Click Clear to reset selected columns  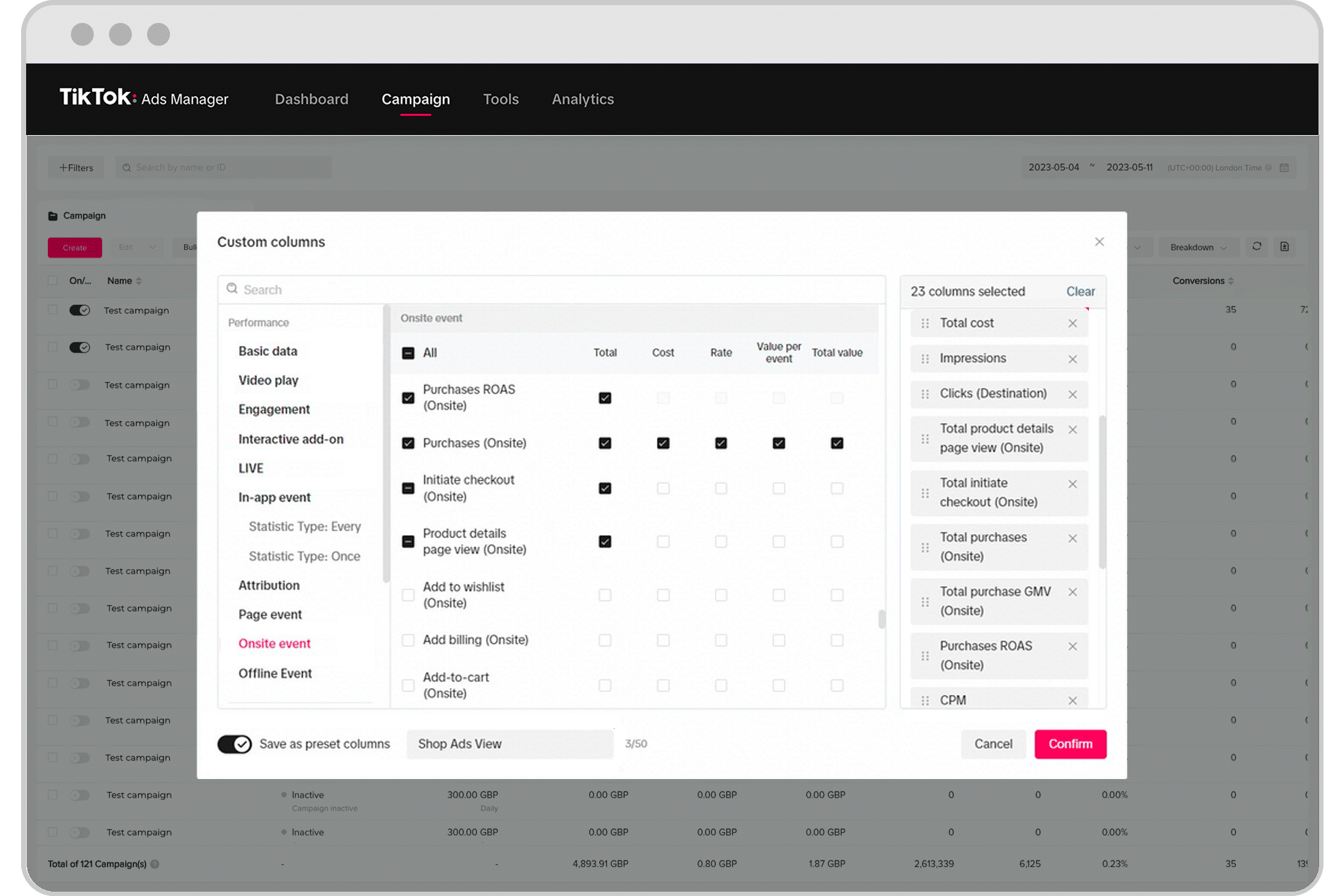coord(1080,291)
